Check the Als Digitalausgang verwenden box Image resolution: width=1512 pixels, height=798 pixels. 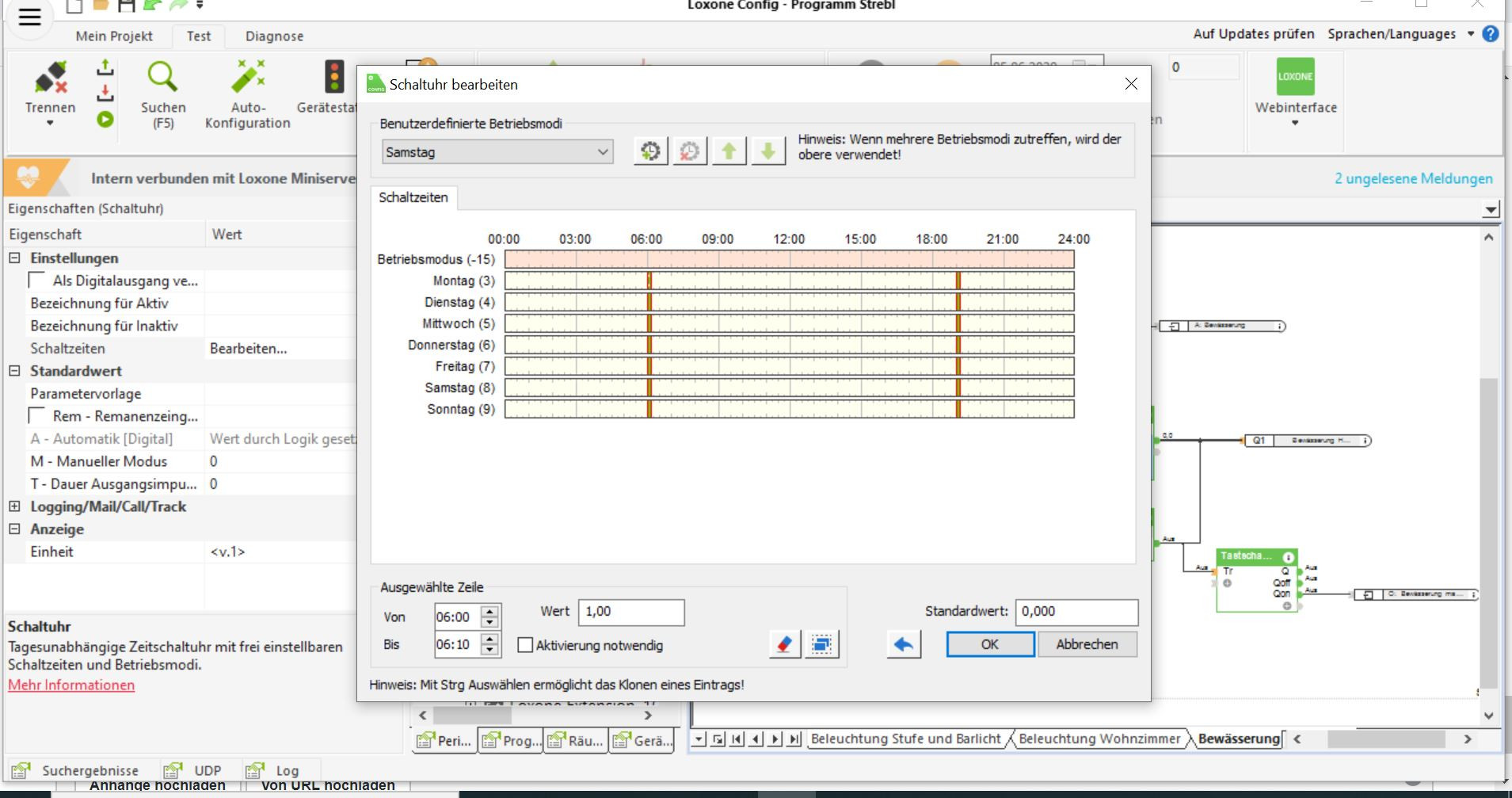tap(36, 281)
